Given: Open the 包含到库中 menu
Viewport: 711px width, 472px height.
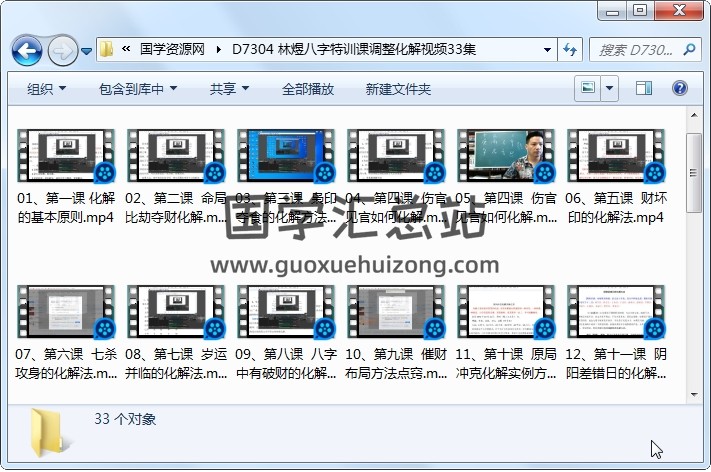Looking at the screenshot, I should [x=138, y=89].
